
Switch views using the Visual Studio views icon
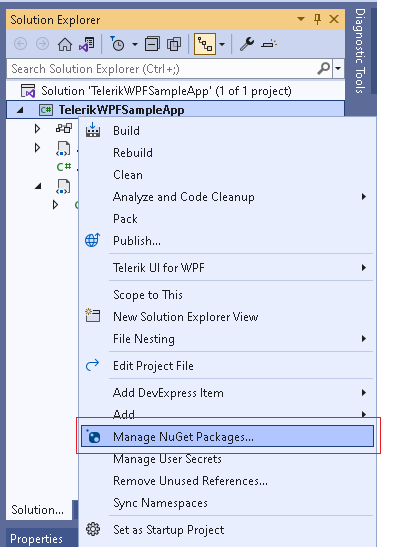point(87,45)
